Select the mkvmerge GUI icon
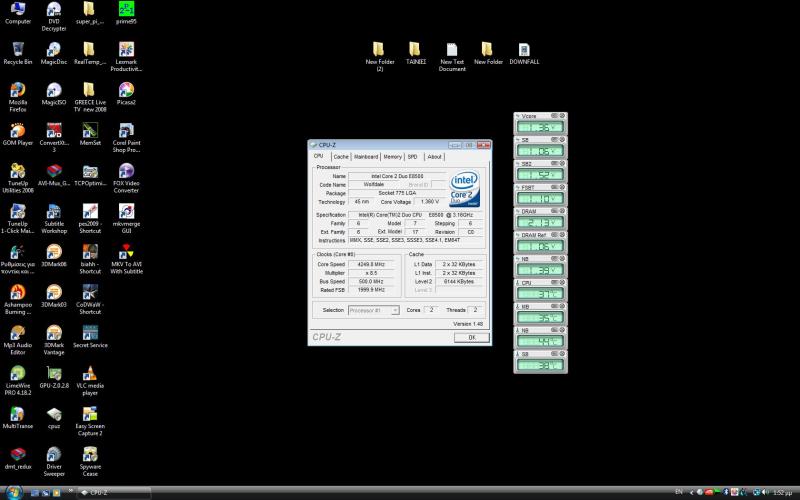This screenshot has width=800, height=500. tap(126, 218)
